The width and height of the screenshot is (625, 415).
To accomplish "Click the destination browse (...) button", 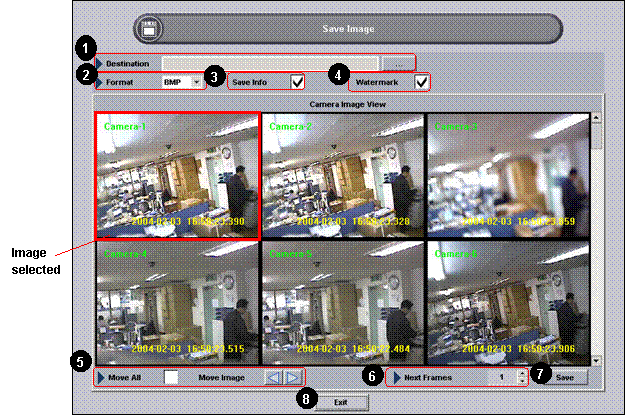I will pos(398,62).
